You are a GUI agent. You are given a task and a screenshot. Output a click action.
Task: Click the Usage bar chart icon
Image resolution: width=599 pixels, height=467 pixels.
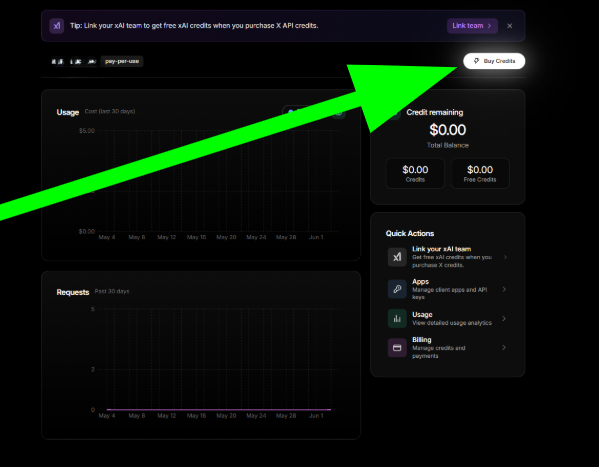coord(397,318)
